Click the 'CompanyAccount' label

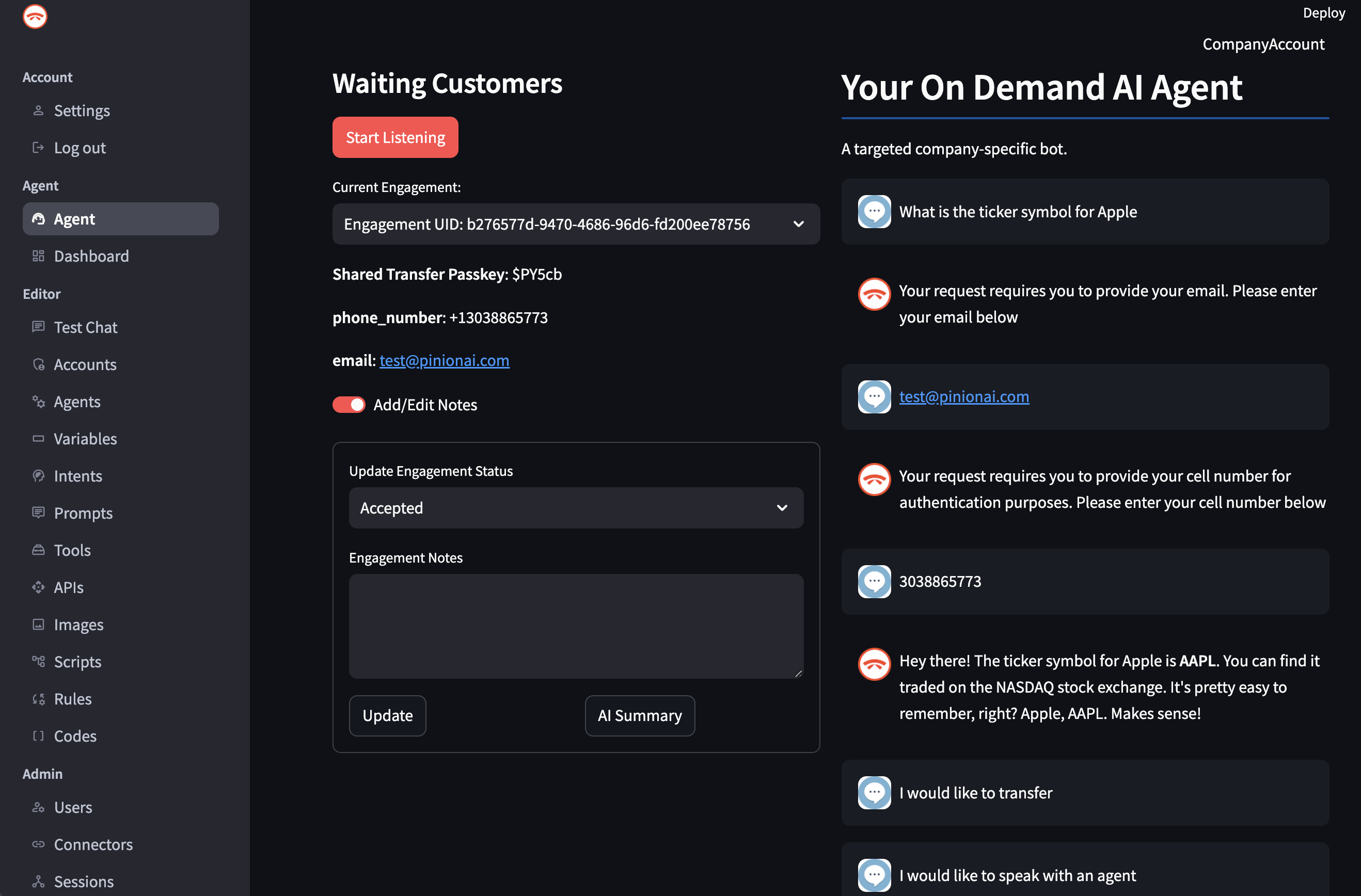[1263, 44]
